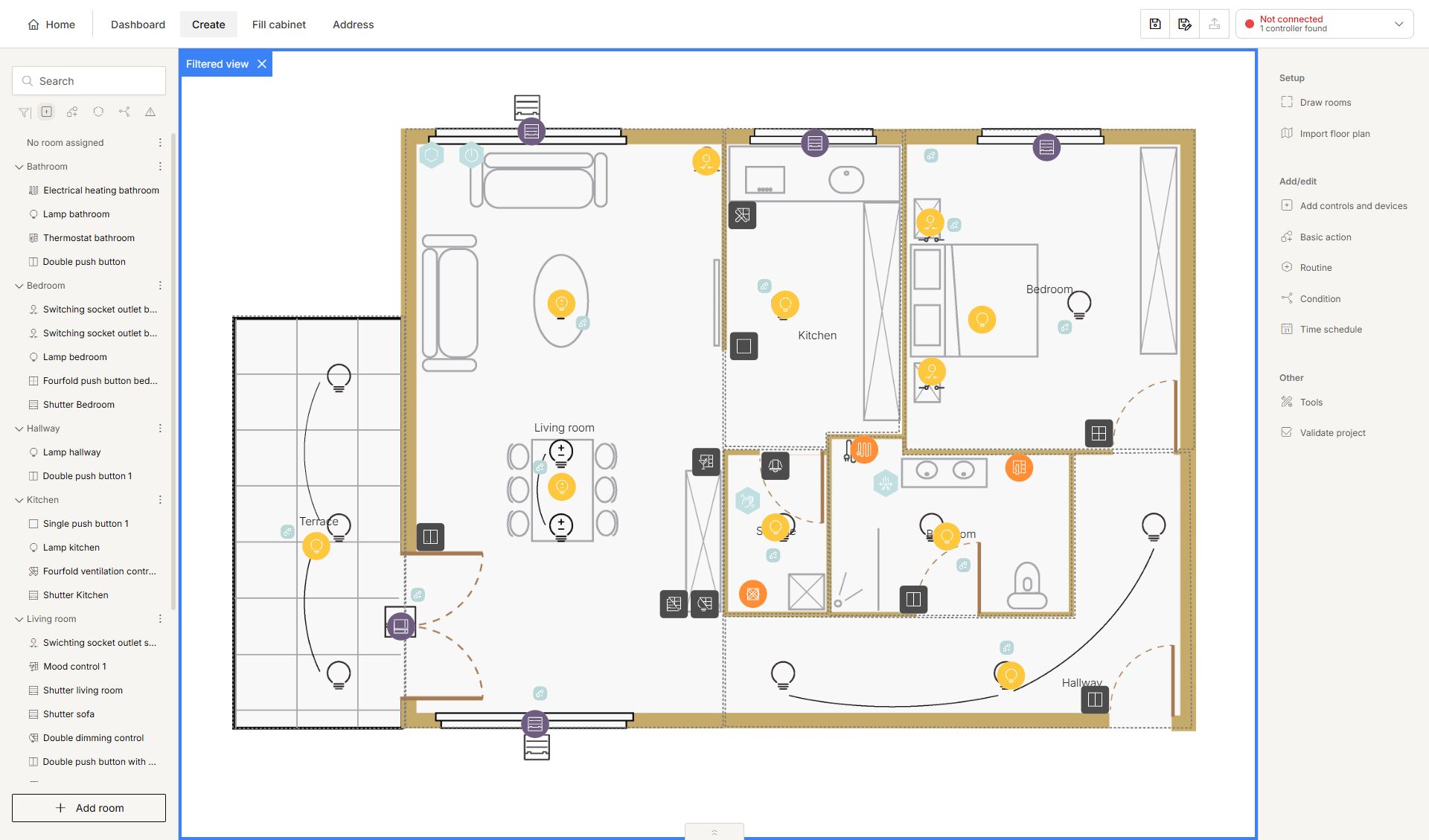Expand the bottom panel handle chevron
The height and width of the screenshot is (840, 1429).
(714, 832)
